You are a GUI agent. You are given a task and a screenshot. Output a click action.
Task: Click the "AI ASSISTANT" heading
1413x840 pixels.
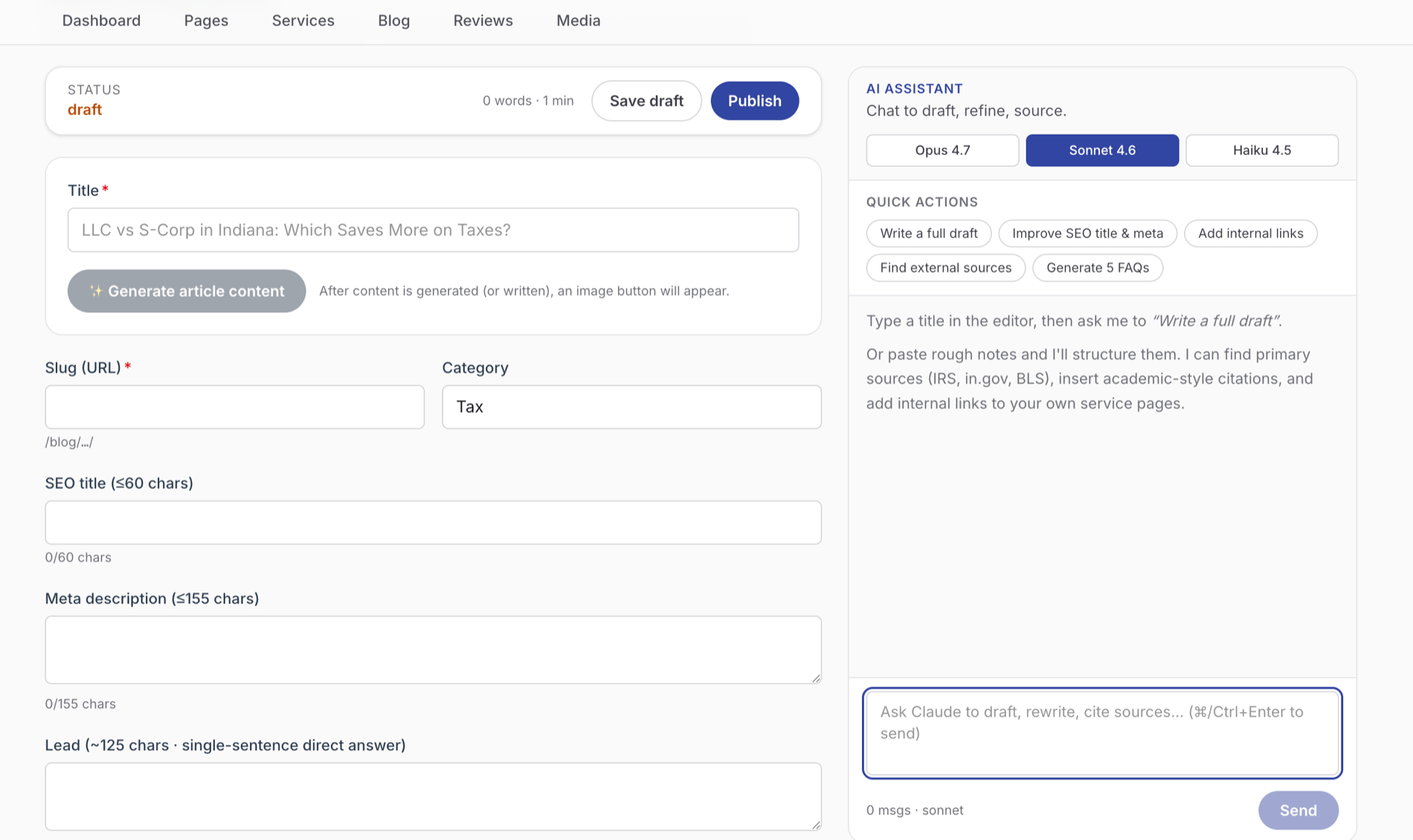click(x=914, y=88)
